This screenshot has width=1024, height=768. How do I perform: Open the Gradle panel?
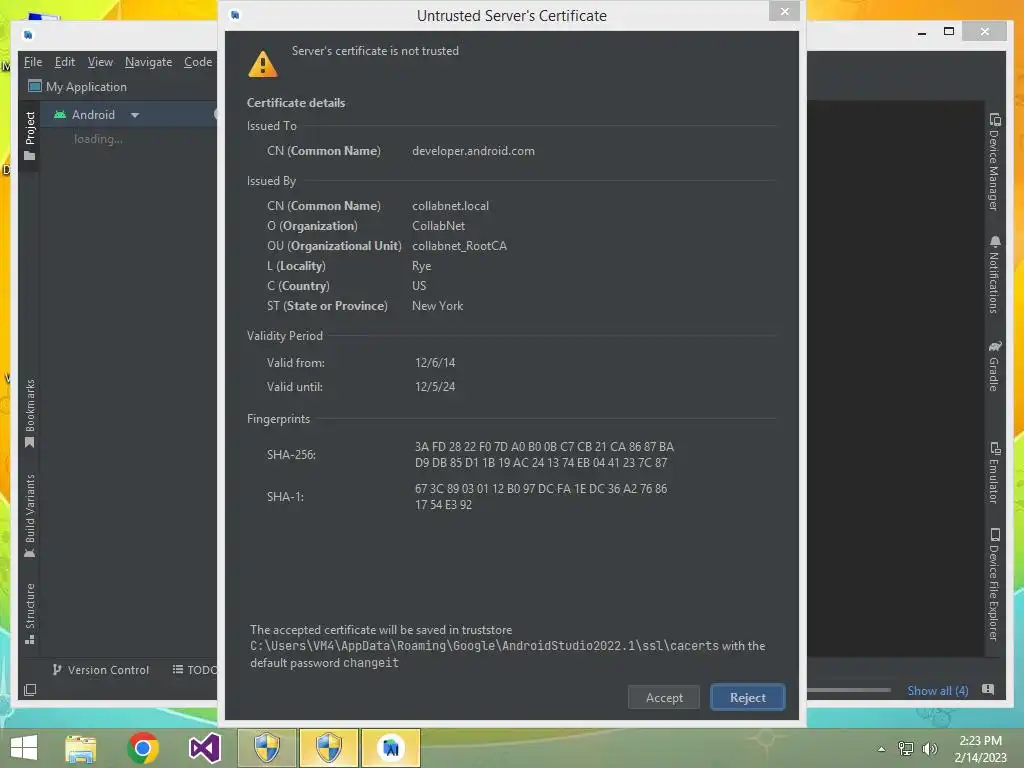pos(994,366)
